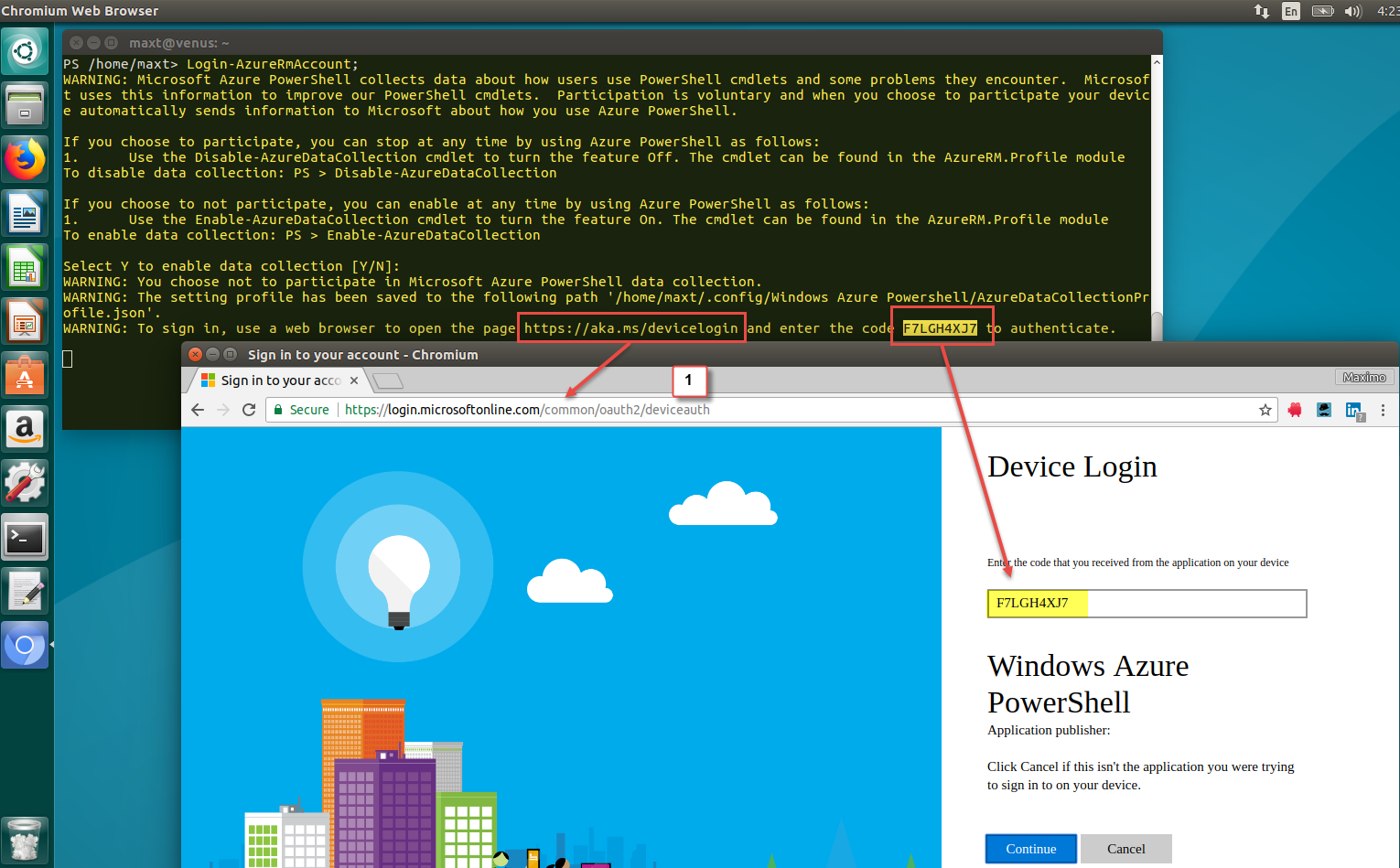This screenshot has width=1400, height=868.
Task: Click the hat and mustache extension icon
Action: tap(1324, 410)
